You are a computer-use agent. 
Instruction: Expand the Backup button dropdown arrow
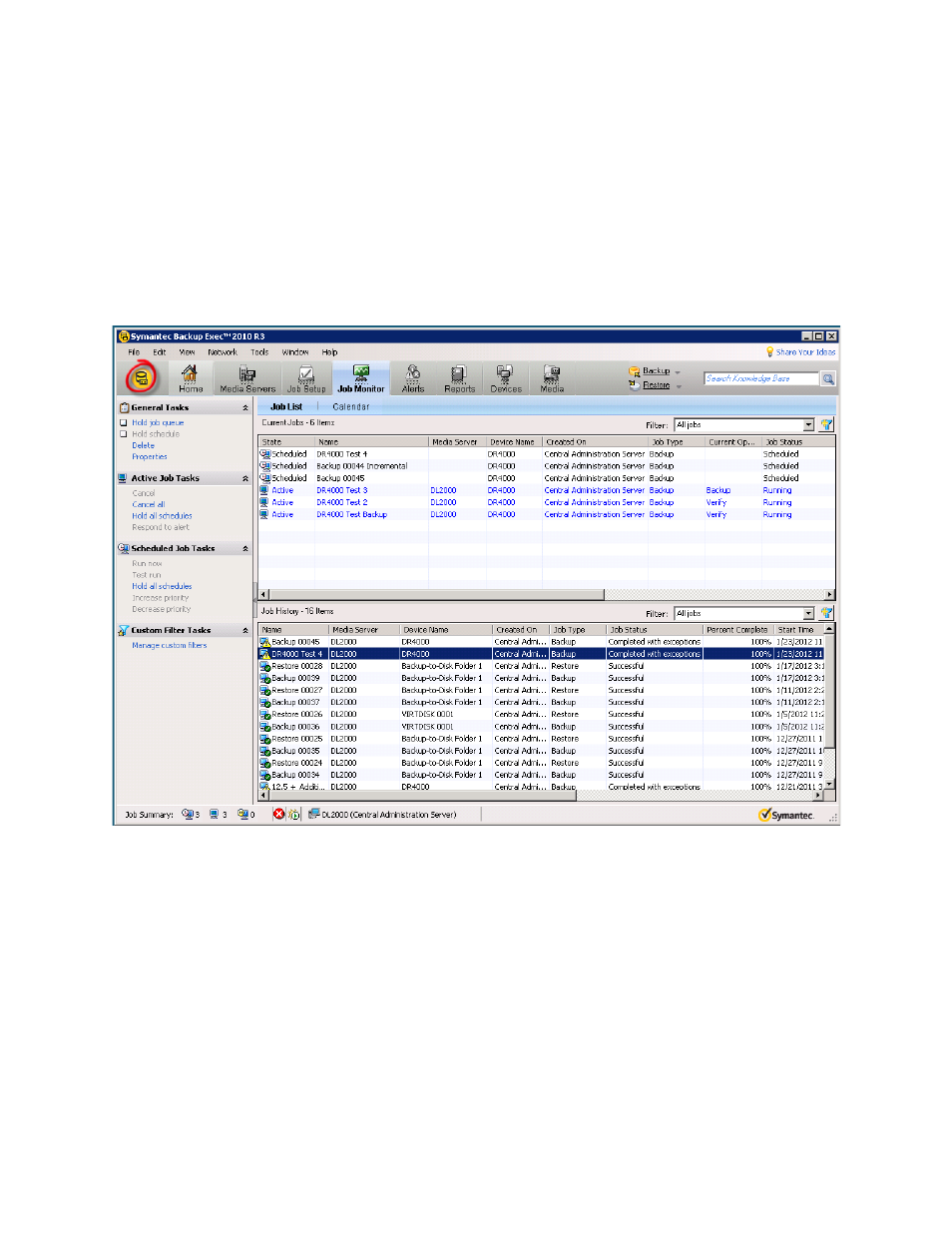(678, 372)
